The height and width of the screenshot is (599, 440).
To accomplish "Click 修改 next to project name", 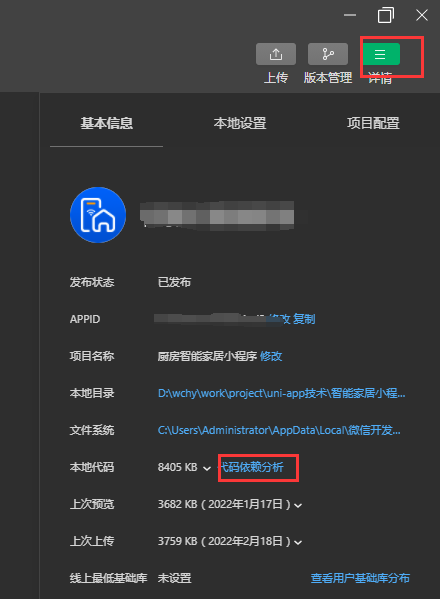I will tap(271, 356).
